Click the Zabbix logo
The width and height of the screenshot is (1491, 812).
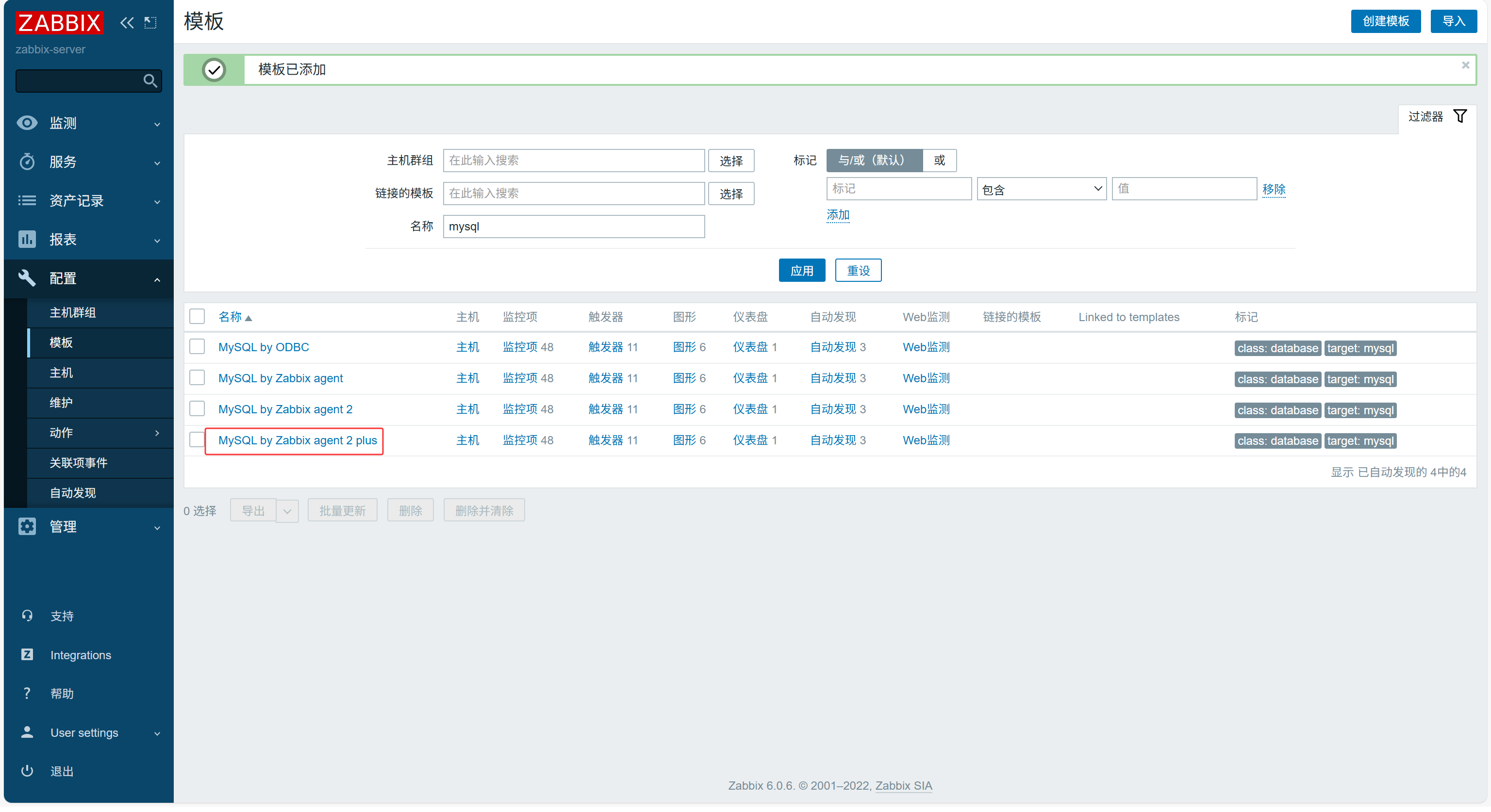(59, 22)
